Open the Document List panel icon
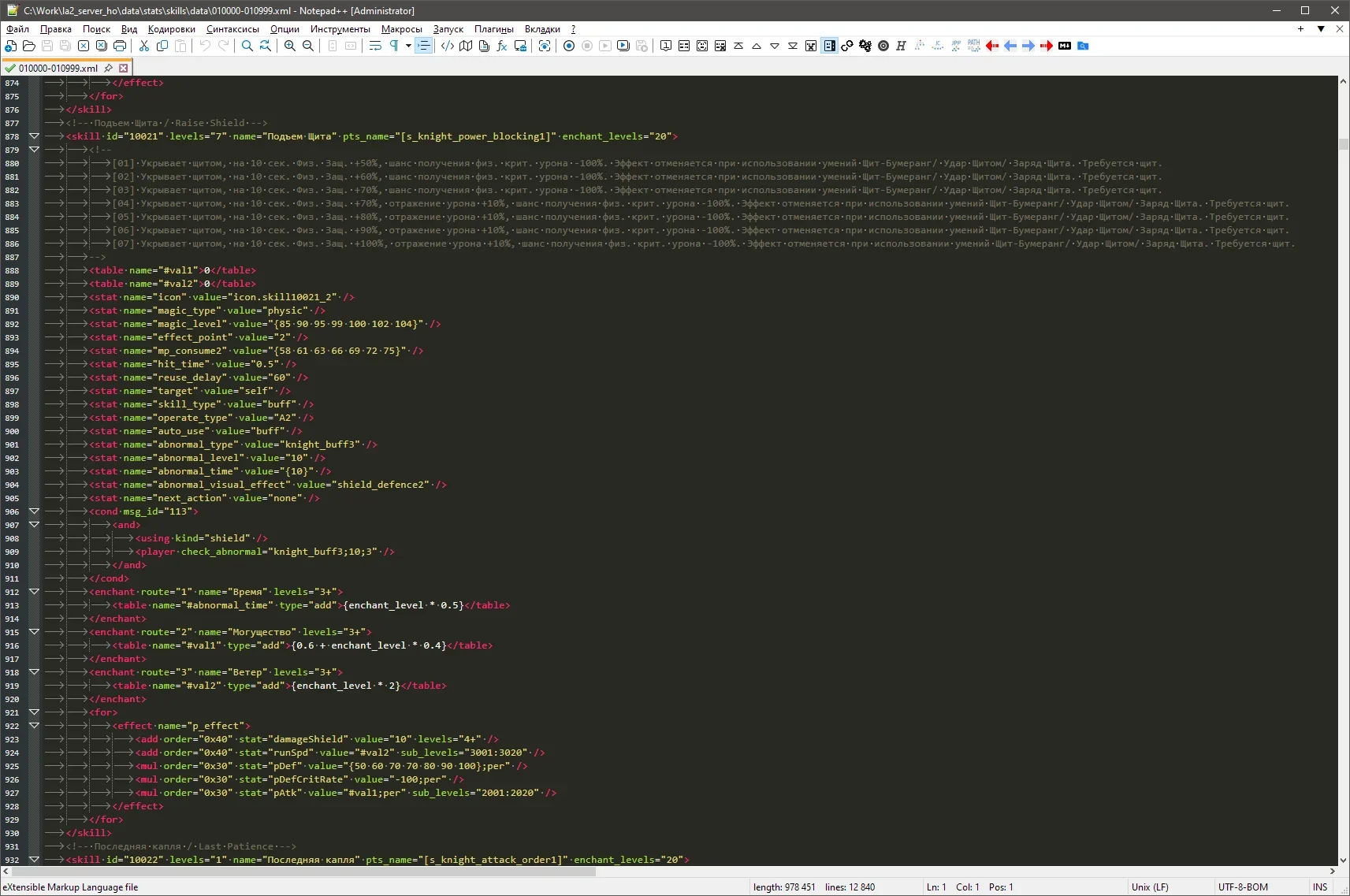1350x896 pixels. coord(484,46)
